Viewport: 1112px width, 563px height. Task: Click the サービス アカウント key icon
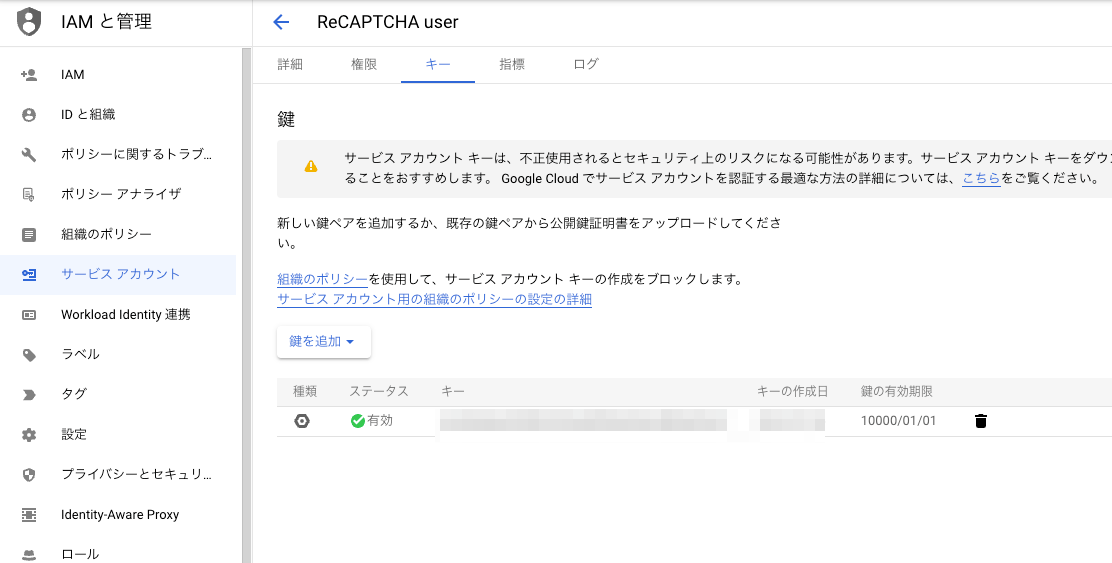pos(29,274)
